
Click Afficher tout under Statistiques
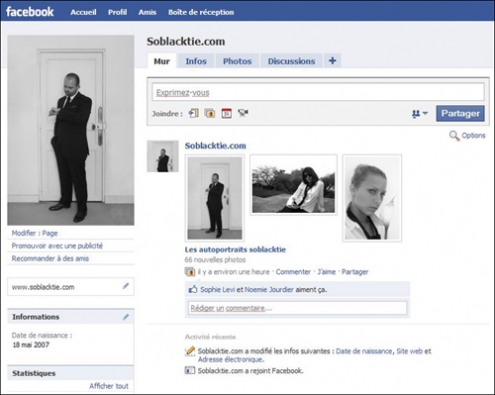point(109,386)
